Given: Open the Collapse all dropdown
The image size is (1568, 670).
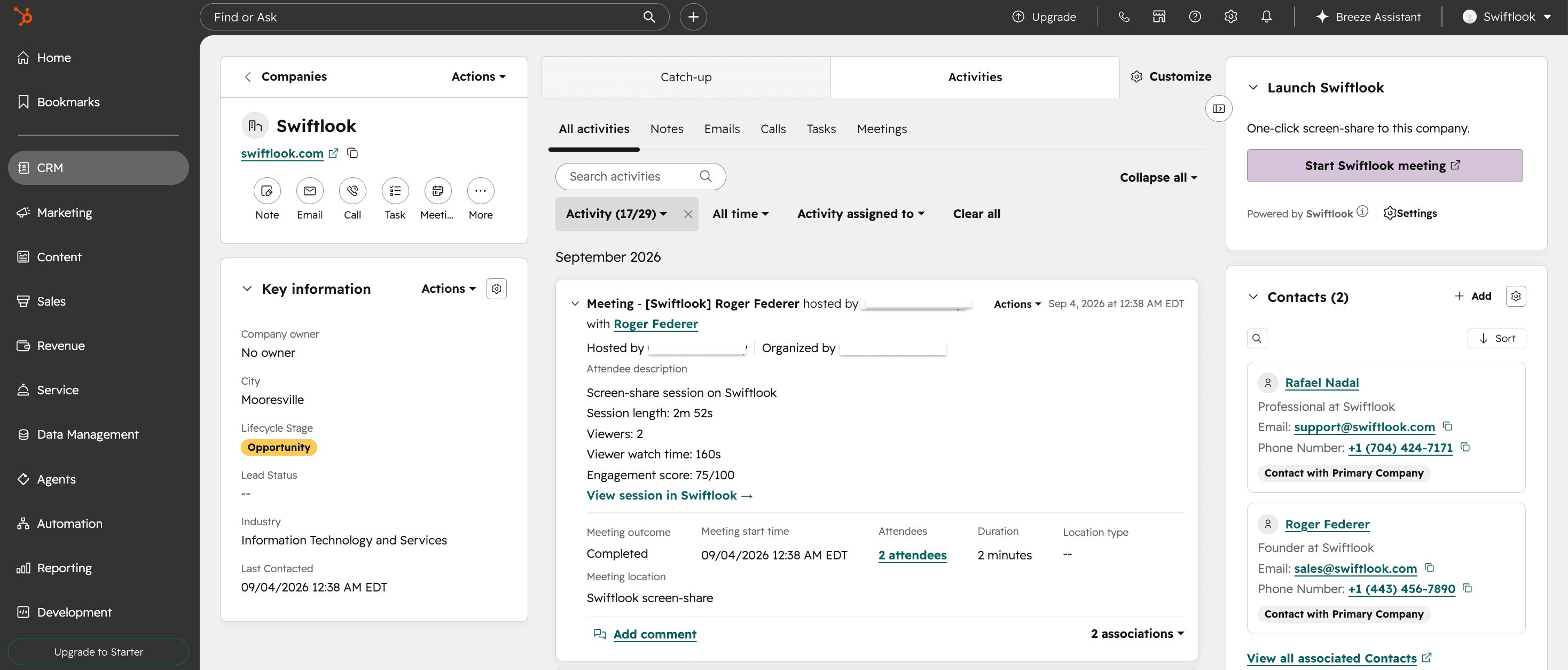Looking at the screenshot, I should tap(1158, 178).
